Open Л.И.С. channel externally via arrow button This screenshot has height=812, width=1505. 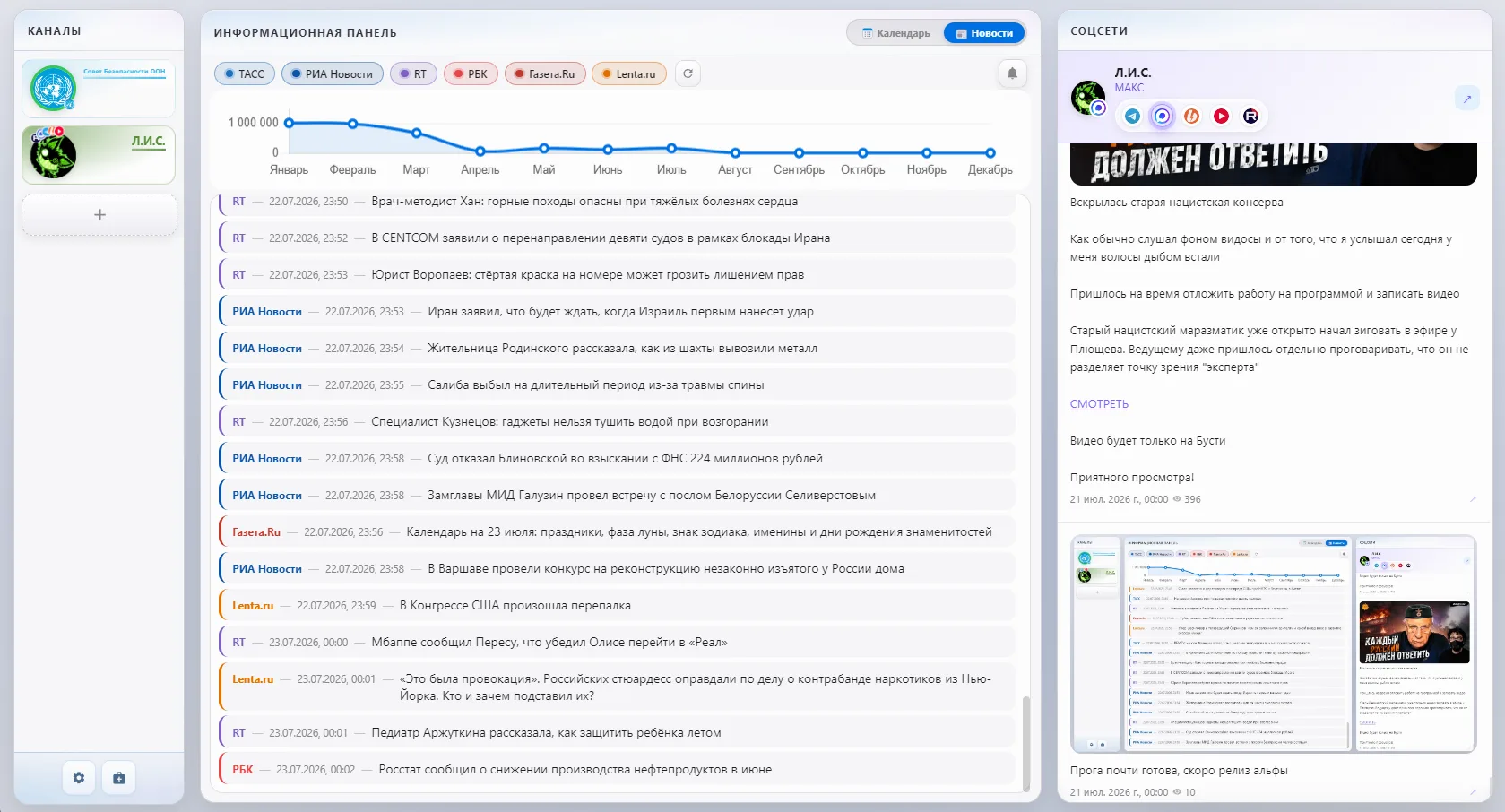tap(1467, 99)
